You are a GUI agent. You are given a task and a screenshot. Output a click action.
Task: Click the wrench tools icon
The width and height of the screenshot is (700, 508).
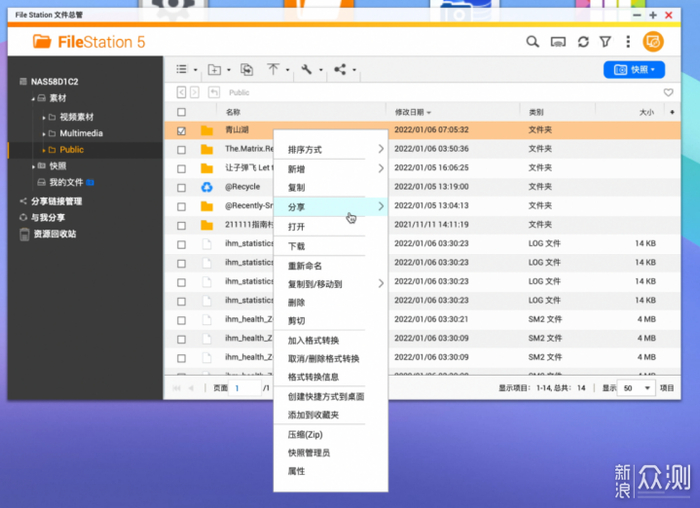point(306,70)
